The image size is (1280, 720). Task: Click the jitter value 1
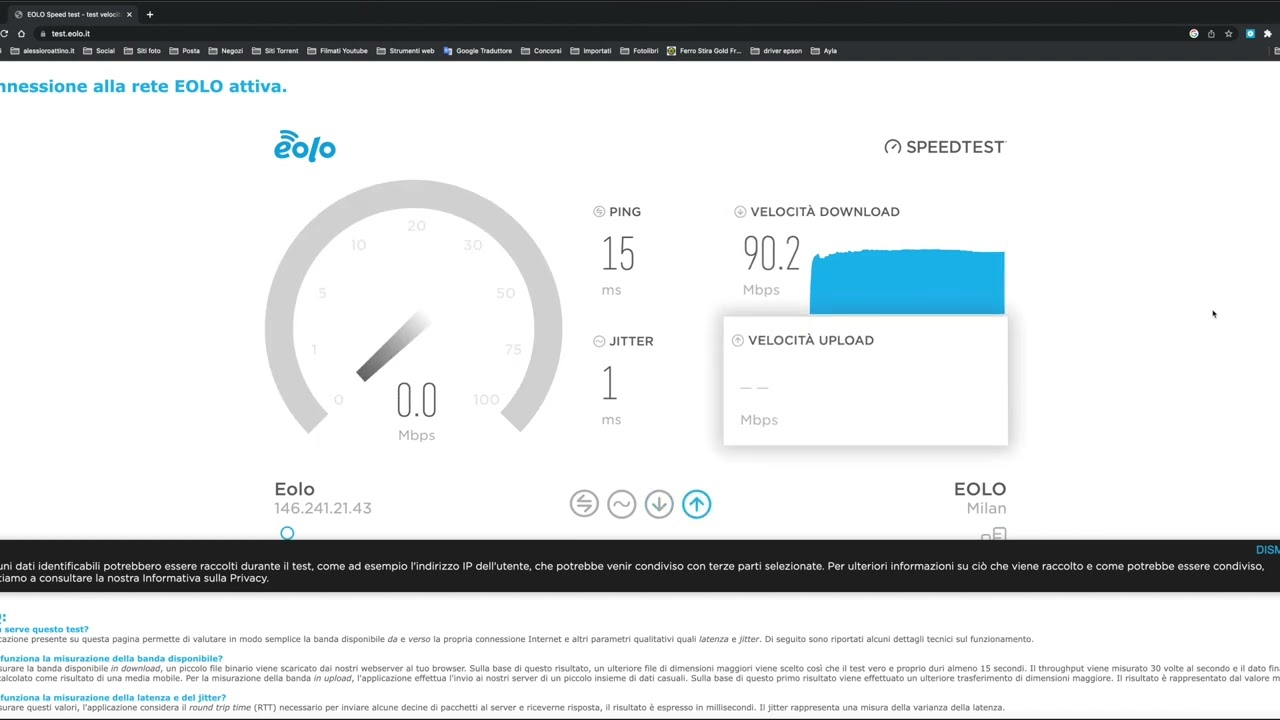(x=610, y=384)
